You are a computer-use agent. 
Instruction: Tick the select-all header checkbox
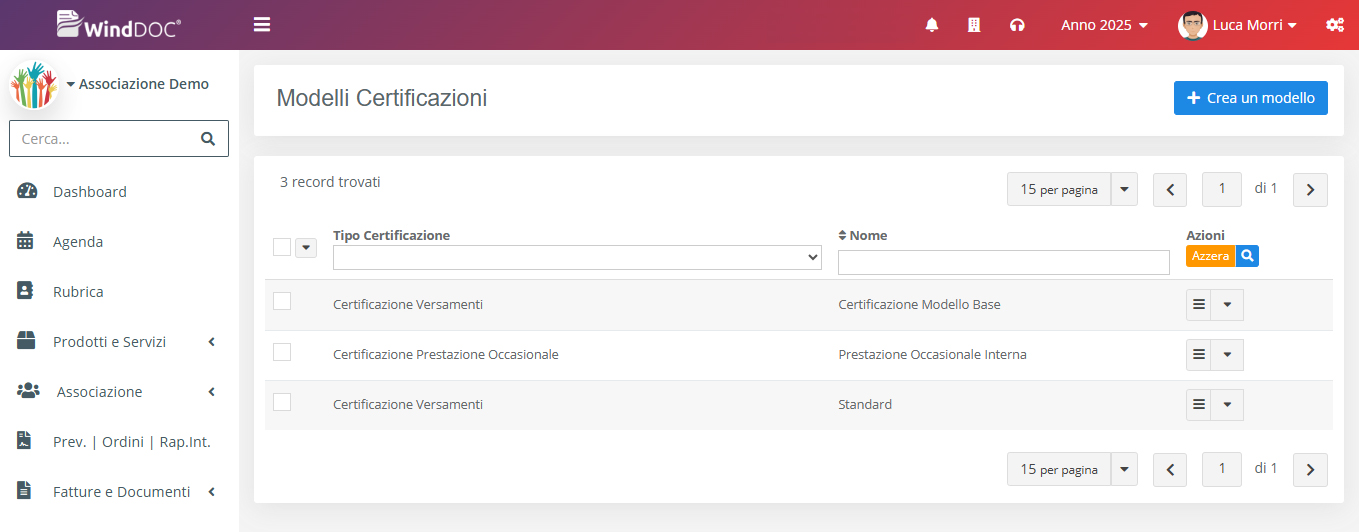coord(282,247)
